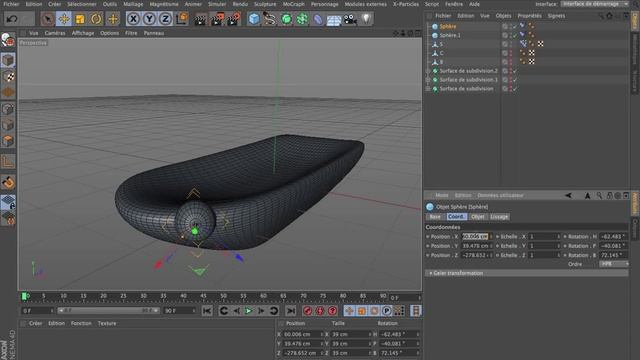Open the viewport Affichage menu
Image resolution: width=640 pixels, height=360 pixels.
[x=83, y=33]
